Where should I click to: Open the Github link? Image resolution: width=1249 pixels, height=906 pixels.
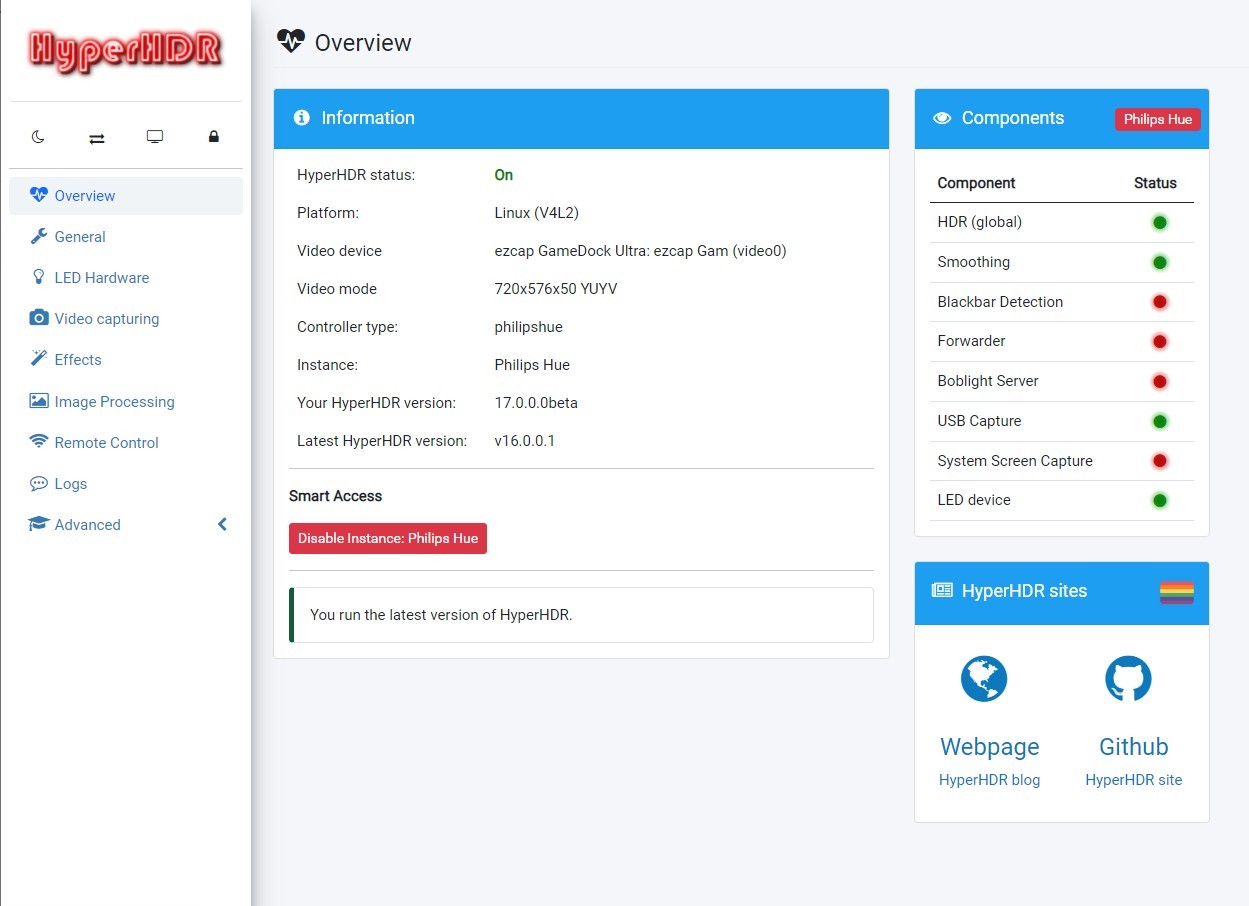1134,747
